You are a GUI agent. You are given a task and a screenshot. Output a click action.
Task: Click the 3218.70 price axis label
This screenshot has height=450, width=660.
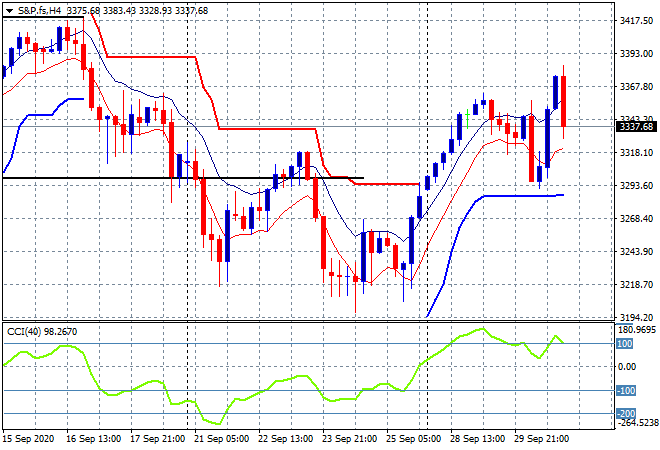coord(636,285)
